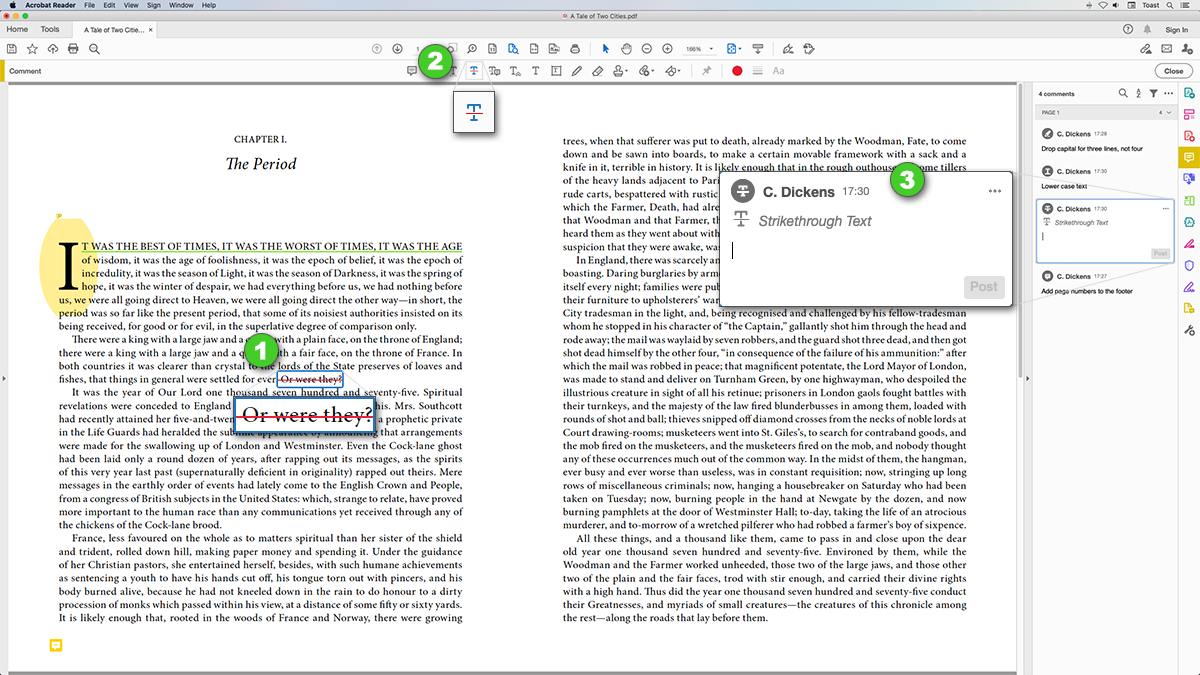
Task: Select the sticky note comment tool
Action: (412, 71)
